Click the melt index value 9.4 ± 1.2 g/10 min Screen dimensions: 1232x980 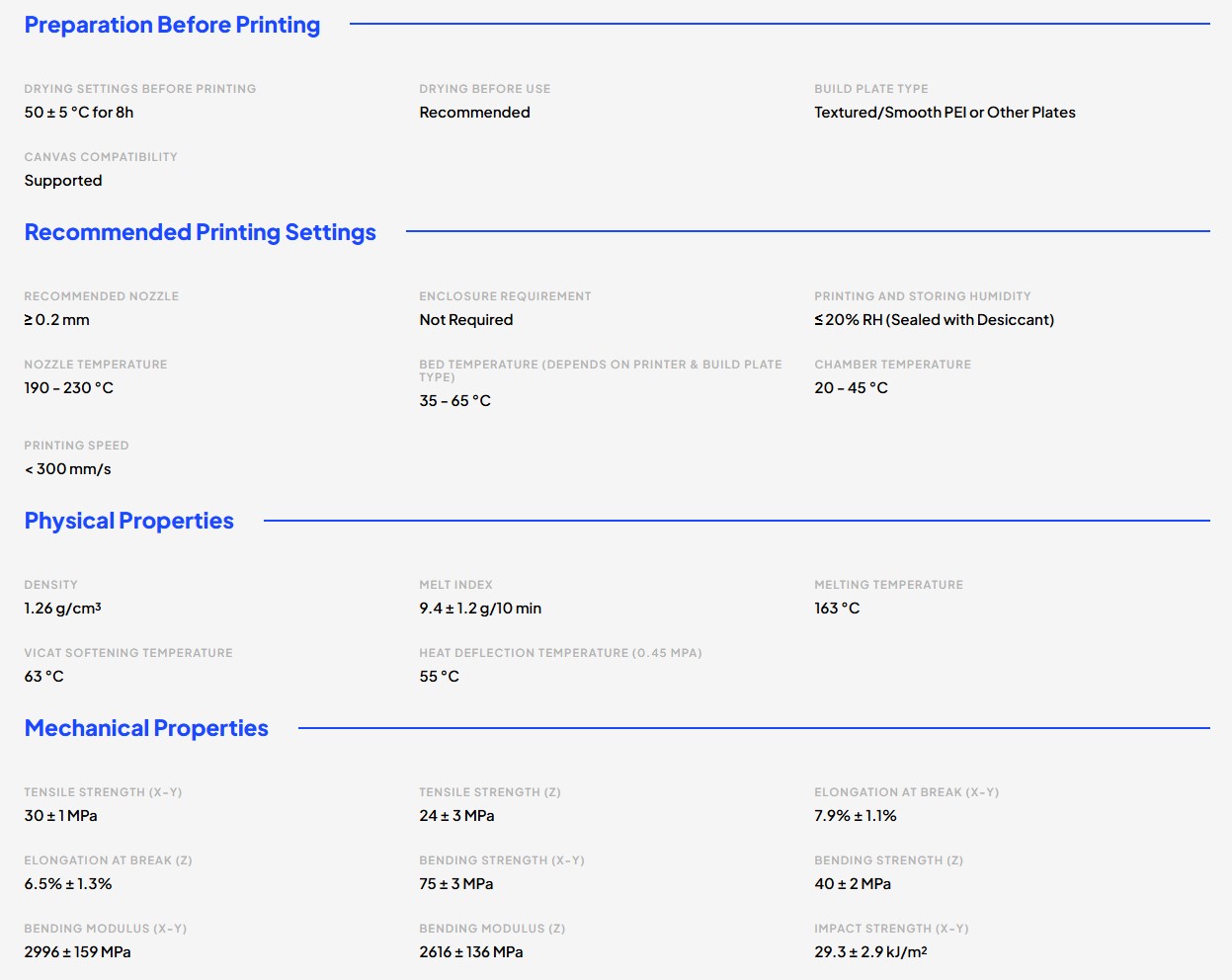pos(480,609)
